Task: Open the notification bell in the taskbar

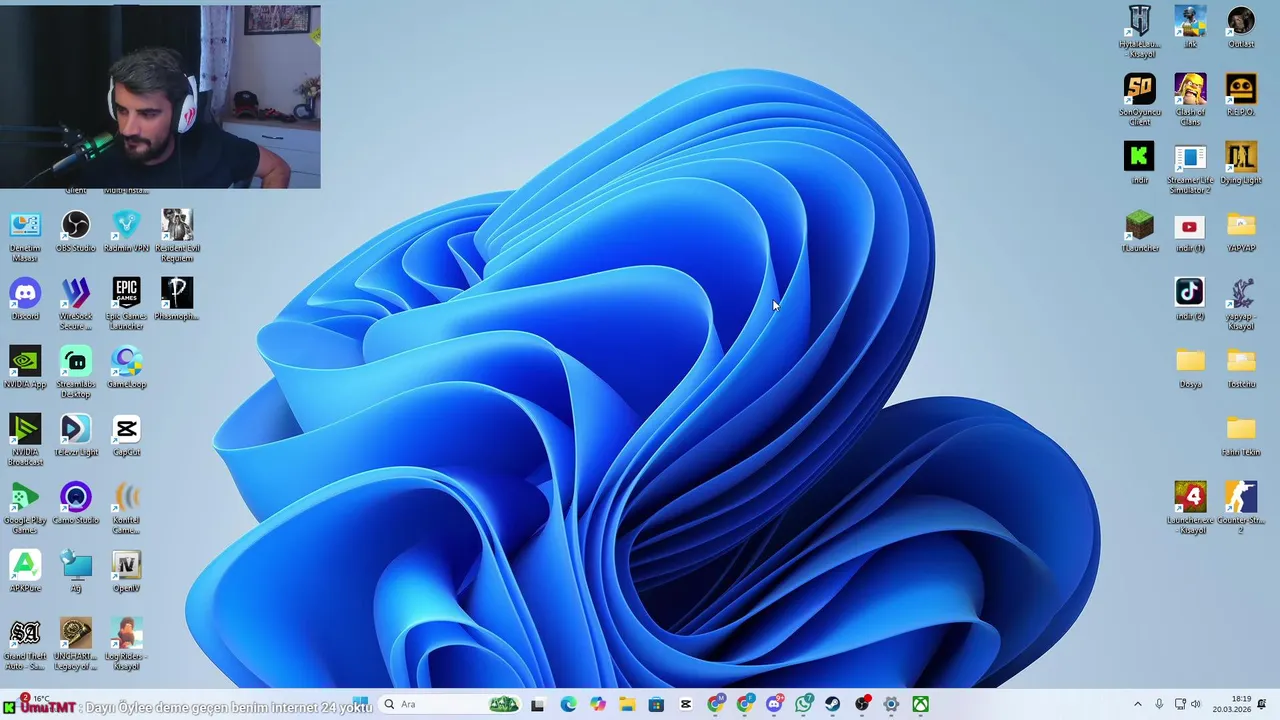Action: click(1262, 704)
